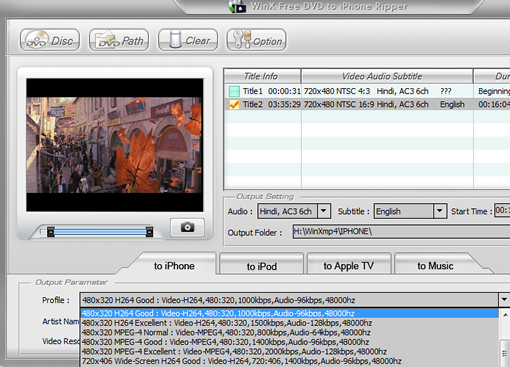Click the right trim handle on preview slider
510x367 pixels.
click(x=150, y=232)
